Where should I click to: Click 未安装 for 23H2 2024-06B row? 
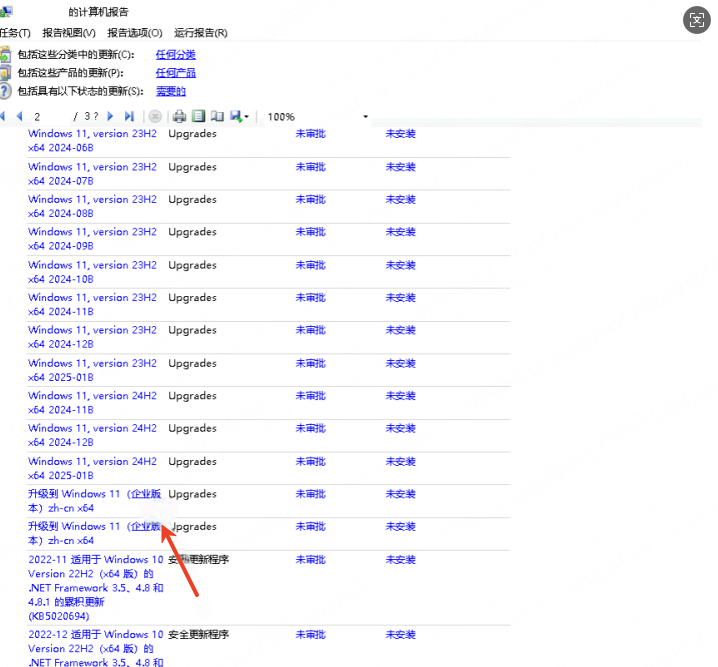pyautogui.click(x=401, y=134)
